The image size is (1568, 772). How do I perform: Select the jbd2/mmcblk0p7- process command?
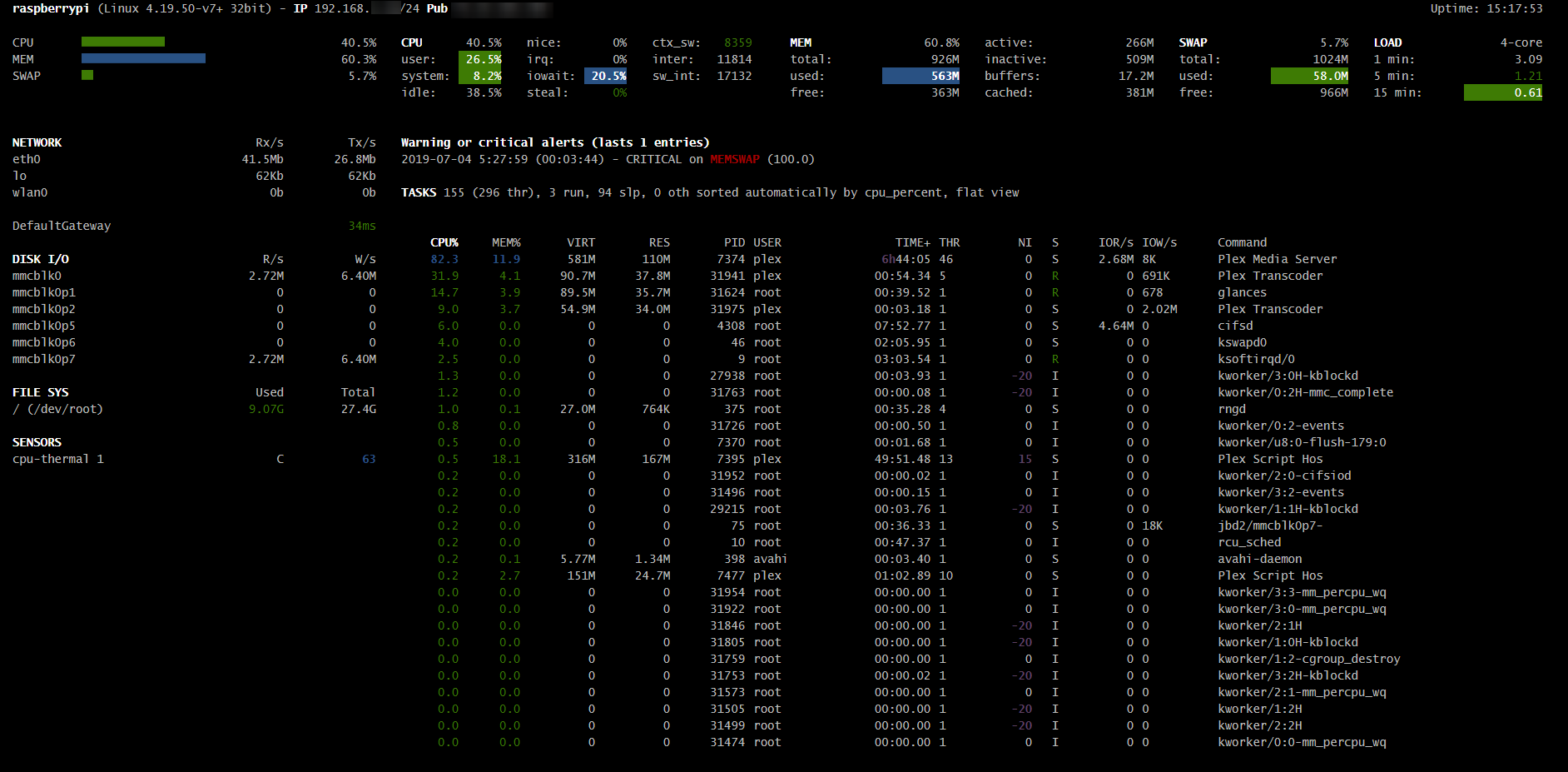(1270, 525)
